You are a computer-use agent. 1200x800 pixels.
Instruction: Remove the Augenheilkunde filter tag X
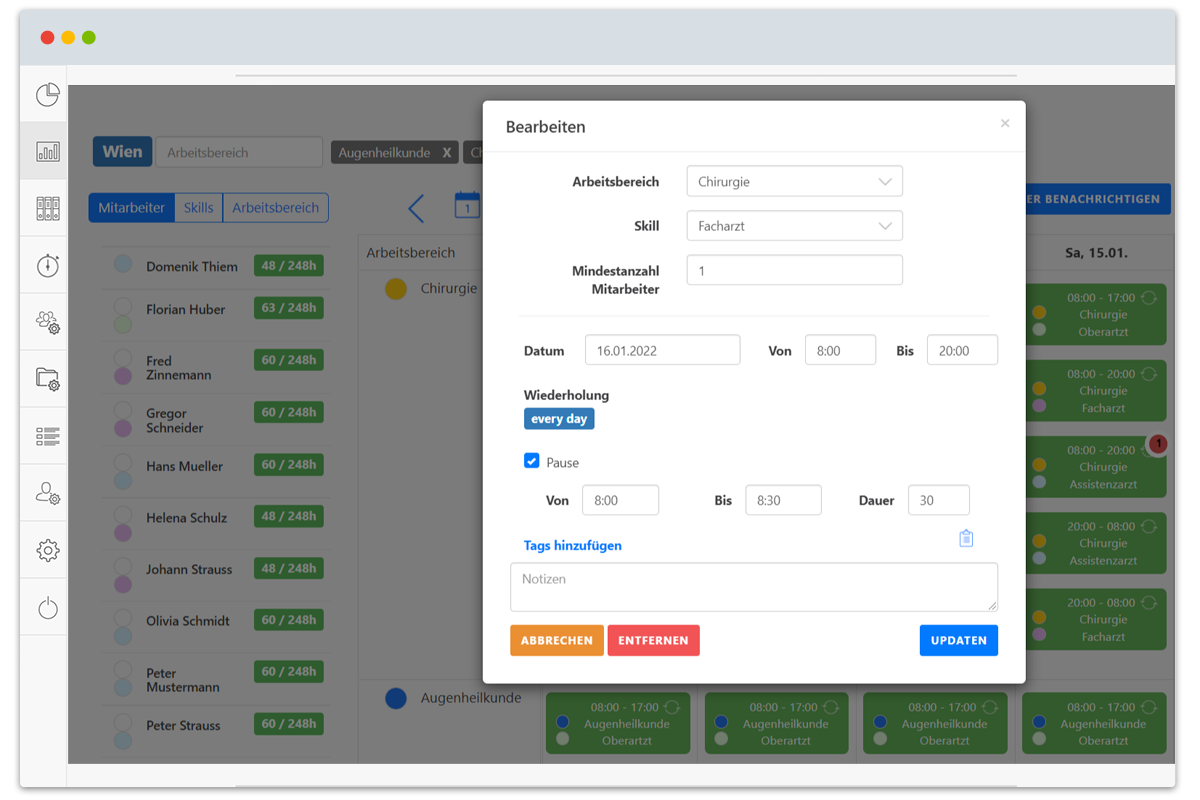point(447,153)
